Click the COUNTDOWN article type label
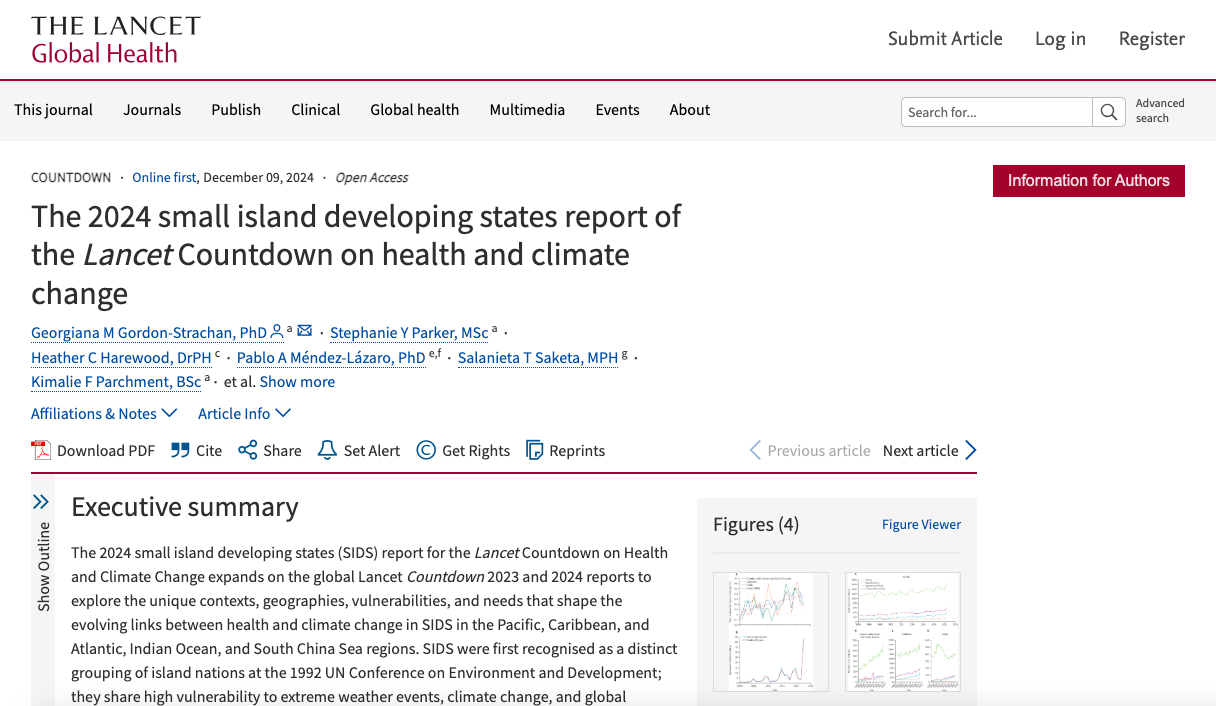Screen dimensions: 1216x706 pyautogui.click(x=71, y=178)
